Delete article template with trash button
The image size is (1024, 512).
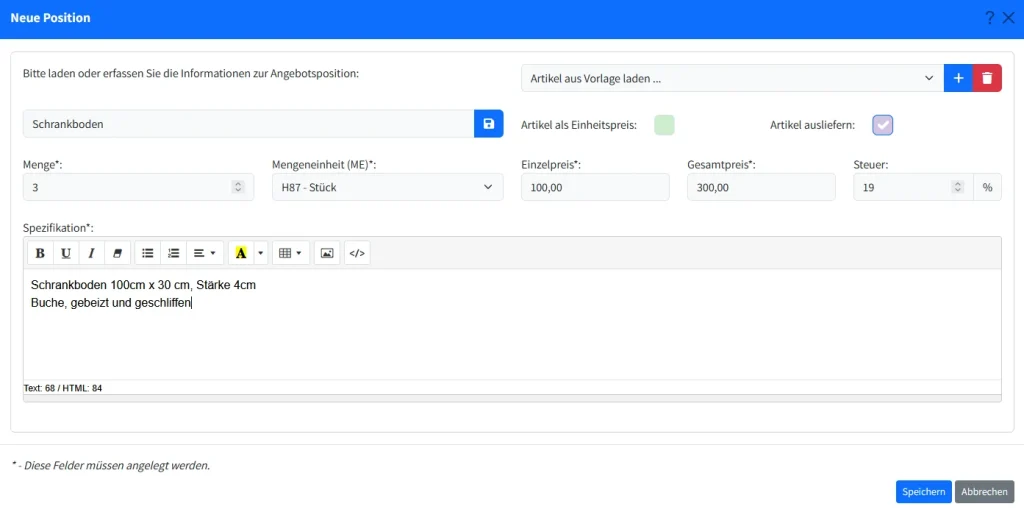(987, 78)
